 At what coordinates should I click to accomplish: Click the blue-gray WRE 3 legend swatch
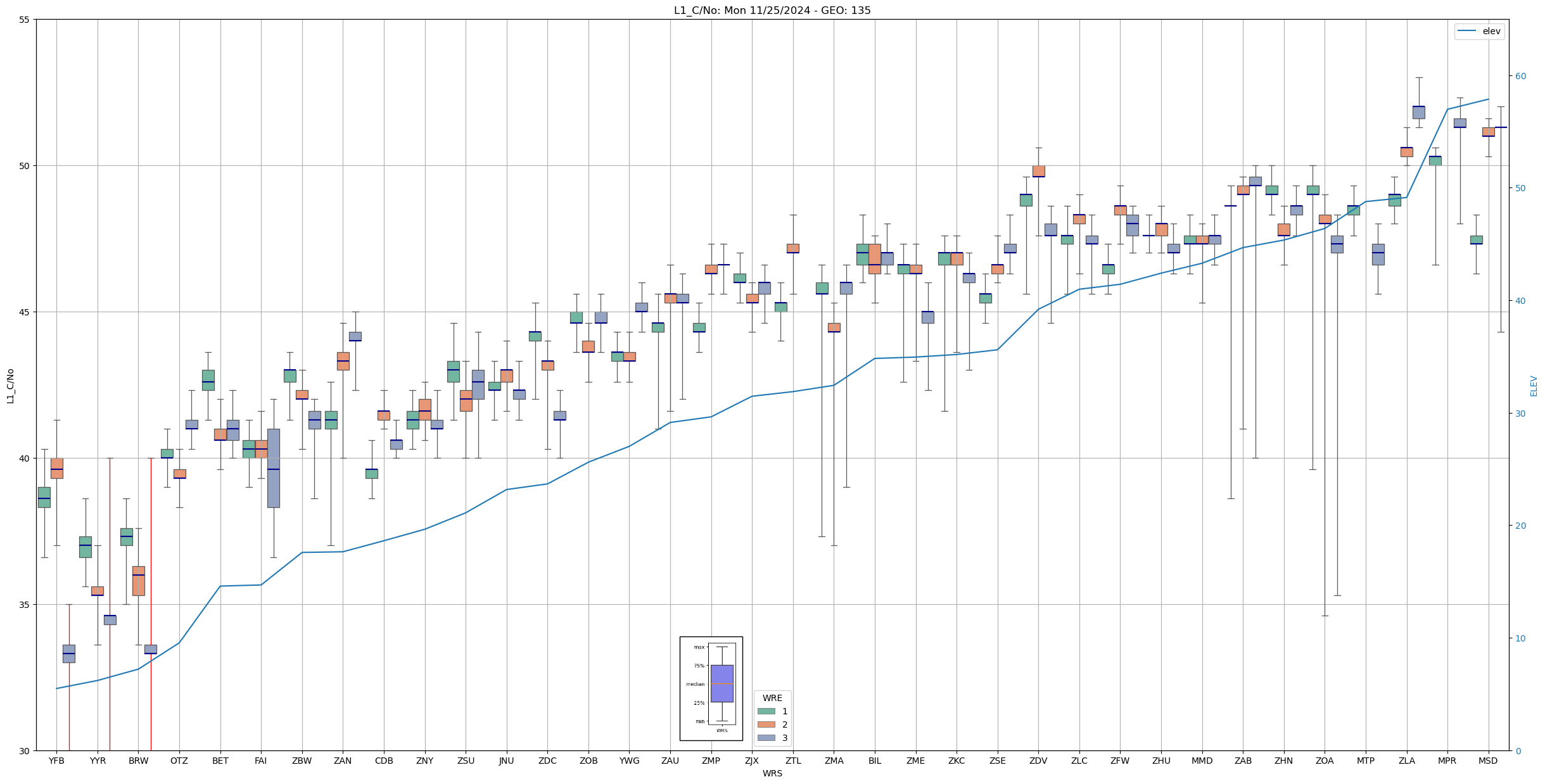coord(766,738)
